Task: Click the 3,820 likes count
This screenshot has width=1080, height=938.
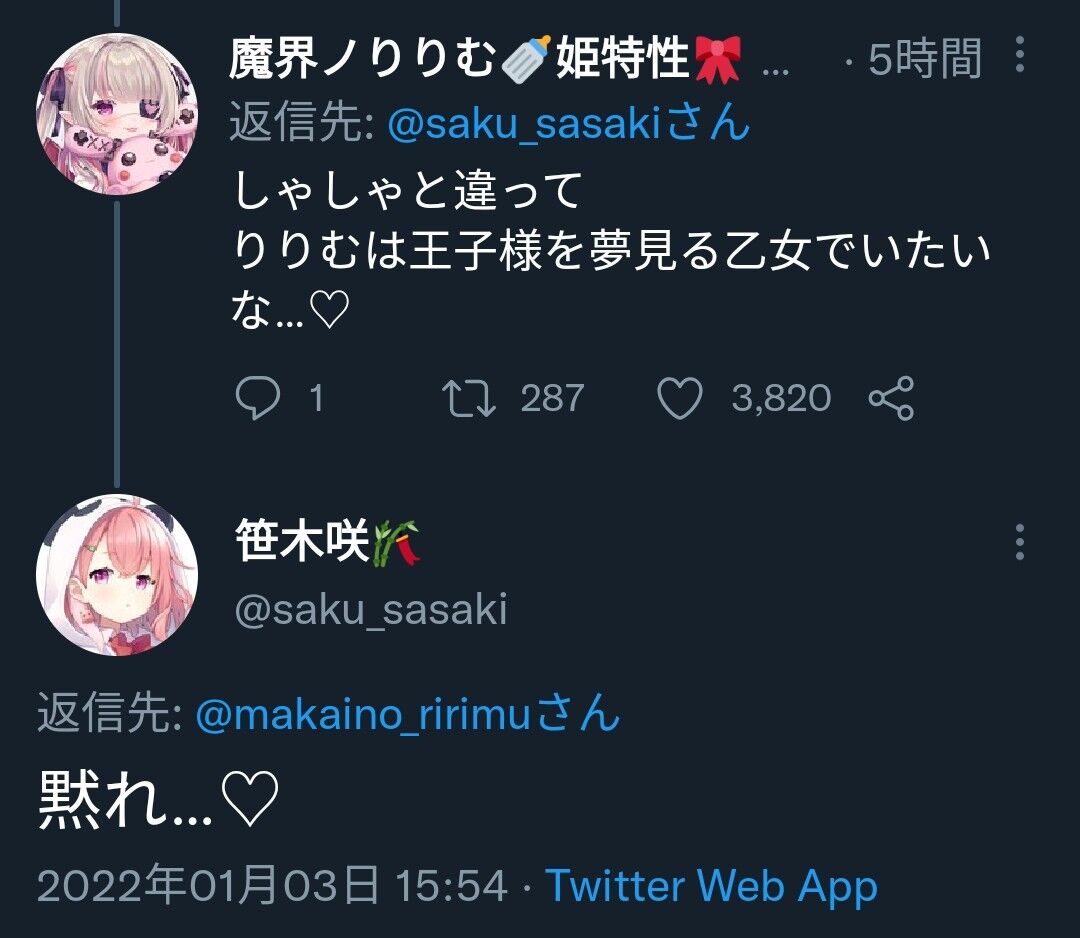Action: [x=781, y=399]
